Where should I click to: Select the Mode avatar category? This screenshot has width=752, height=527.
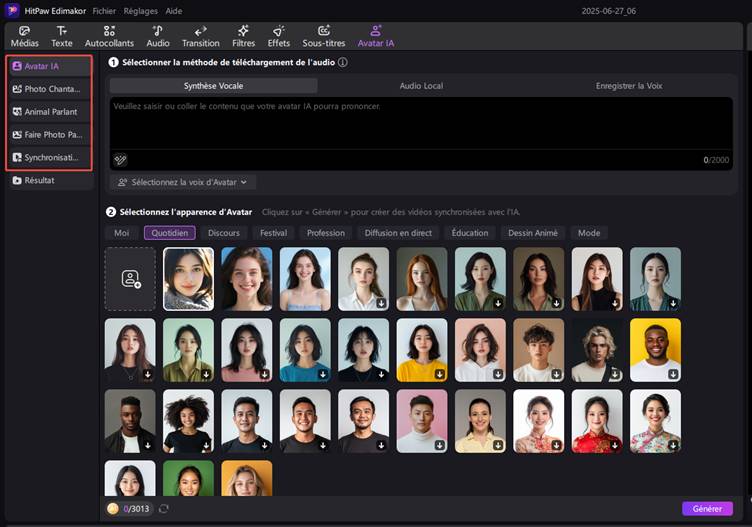click(x=589, y=233)
